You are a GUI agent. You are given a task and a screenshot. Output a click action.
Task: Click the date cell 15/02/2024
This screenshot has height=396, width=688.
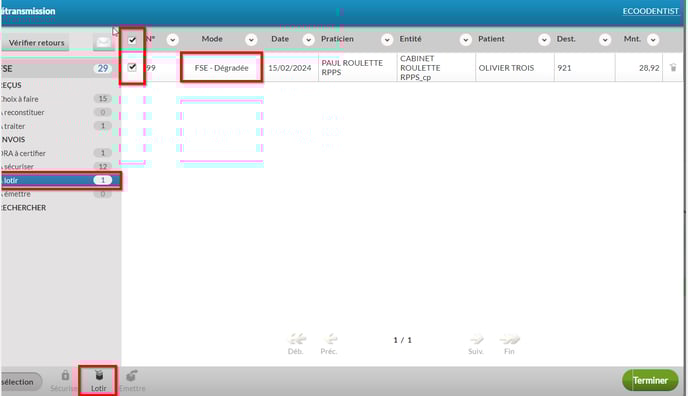(x=290, y=68)
